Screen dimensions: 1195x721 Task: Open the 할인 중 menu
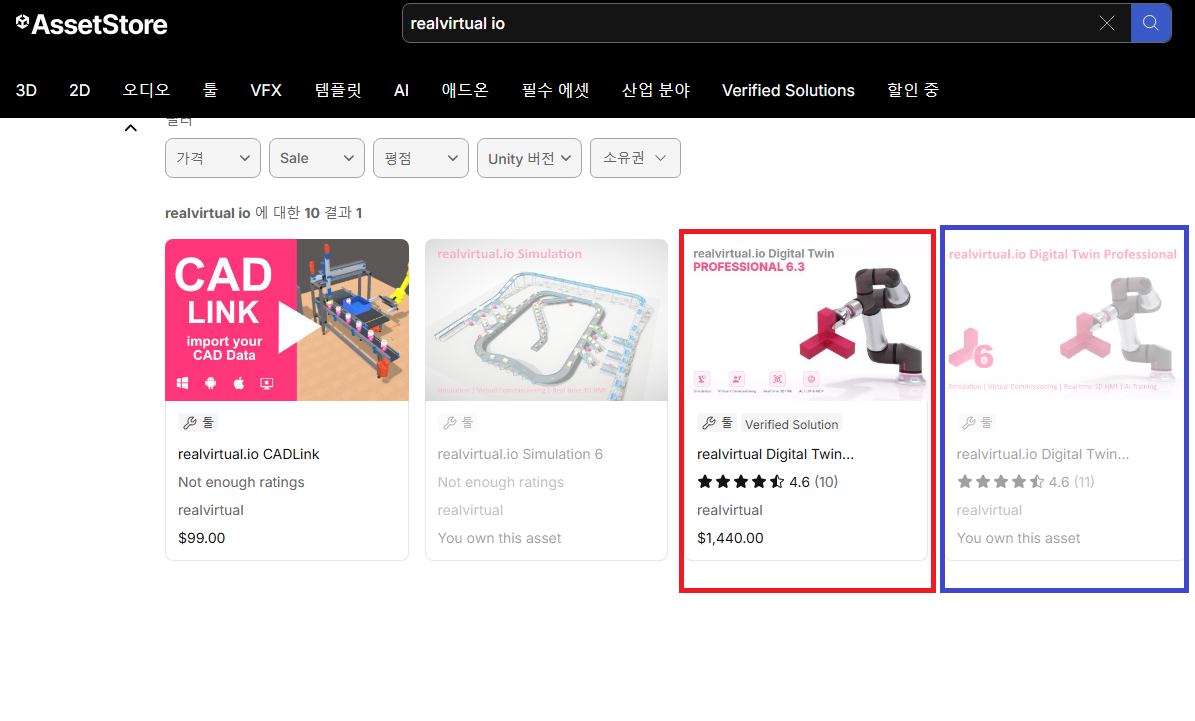click(913, 91)
